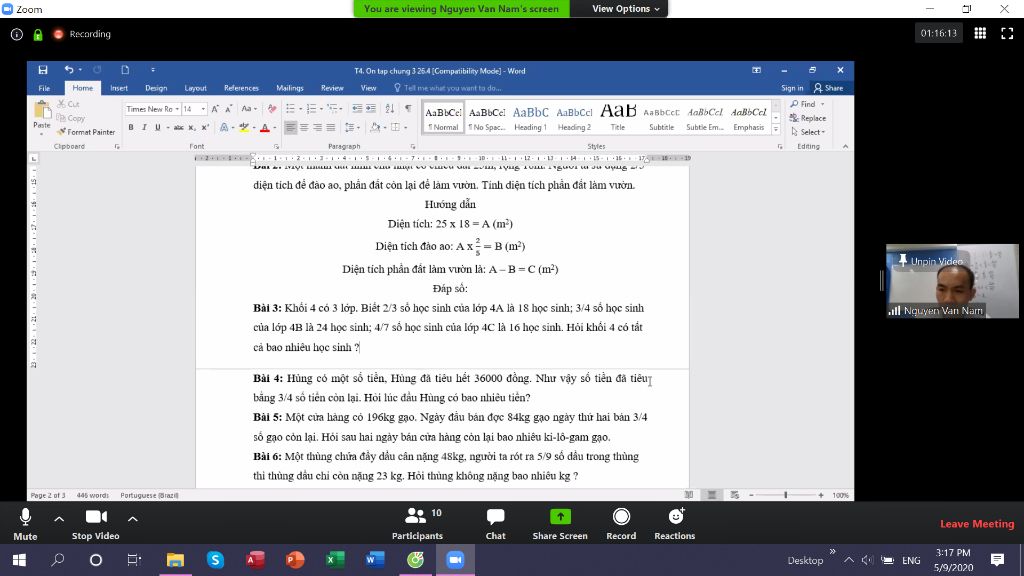Image resolution: width=1024 pixels, height=576 pixels.
Task: Open Zoom Reactions menu
Action: pos(675,524)
